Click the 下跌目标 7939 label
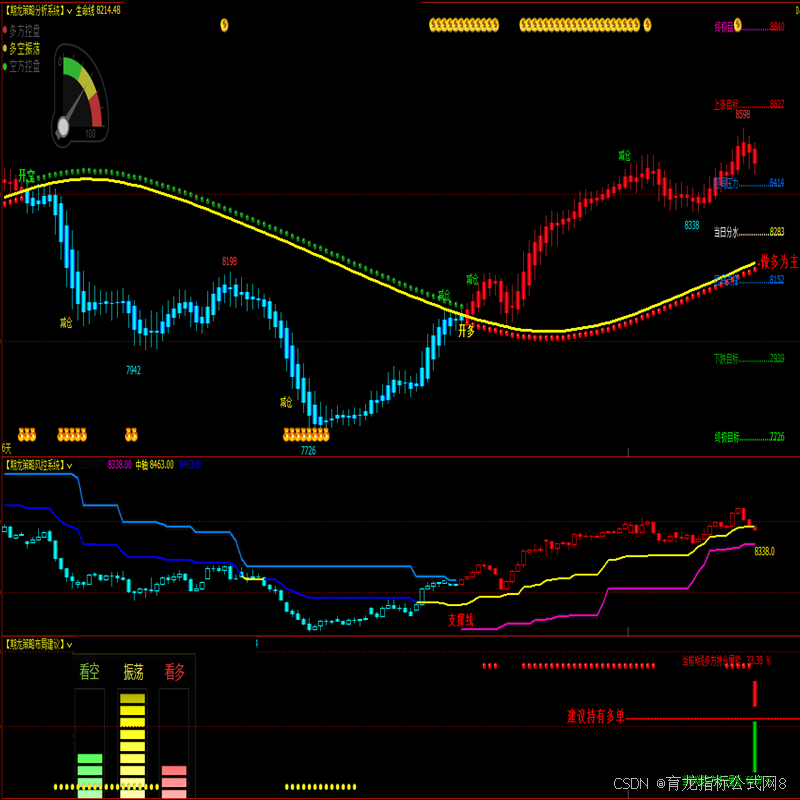This screenshot has height=800, width=800. coord(749,359)
